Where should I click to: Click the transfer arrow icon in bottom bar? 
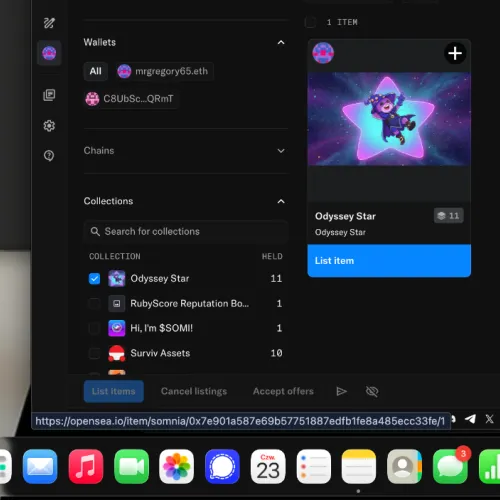[341, 391]
